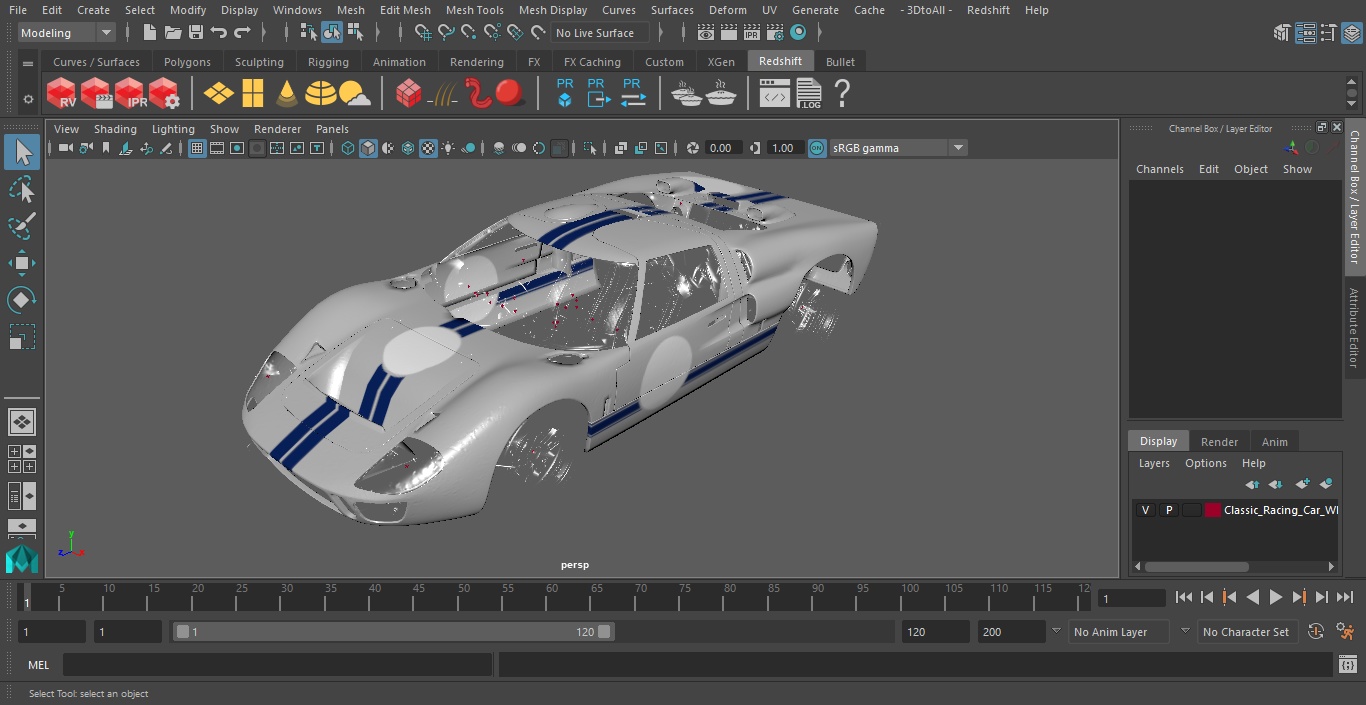
Task: Click the layer's red color swatch
Action: pyautogui.click(x=1213, y=510)
